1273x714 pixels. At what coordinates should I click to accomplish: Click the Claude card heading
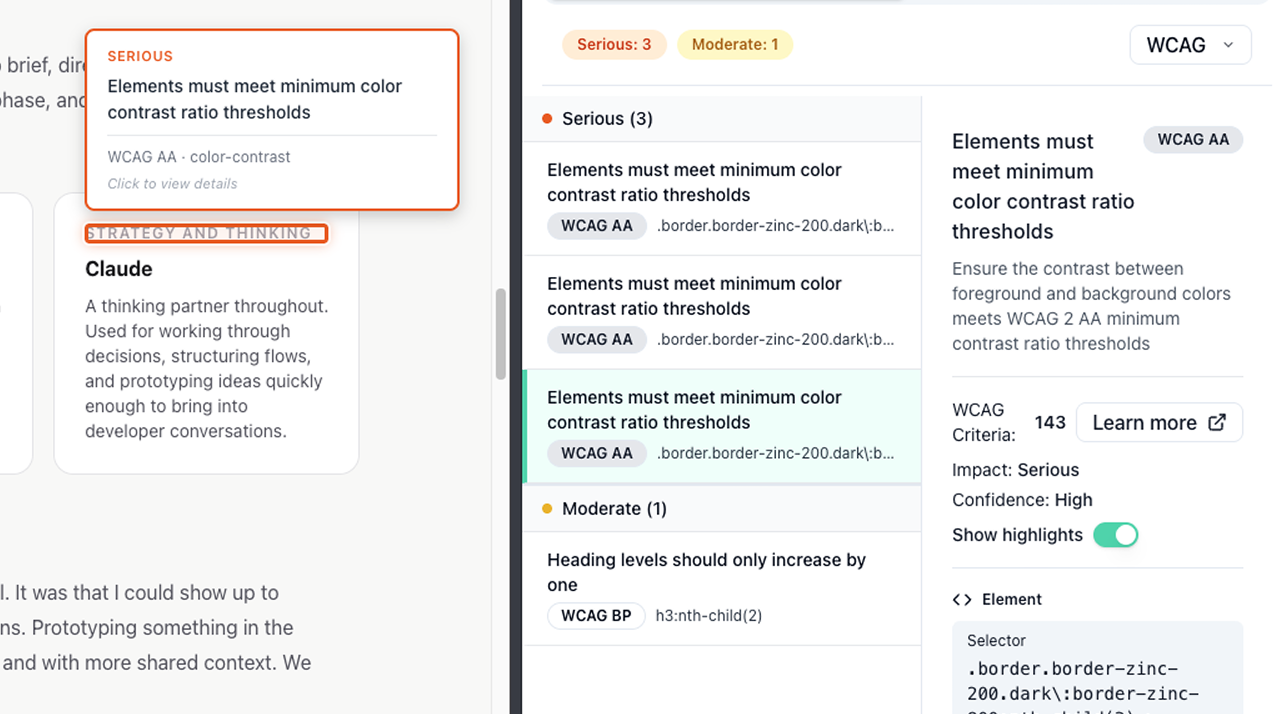point(119,269)
